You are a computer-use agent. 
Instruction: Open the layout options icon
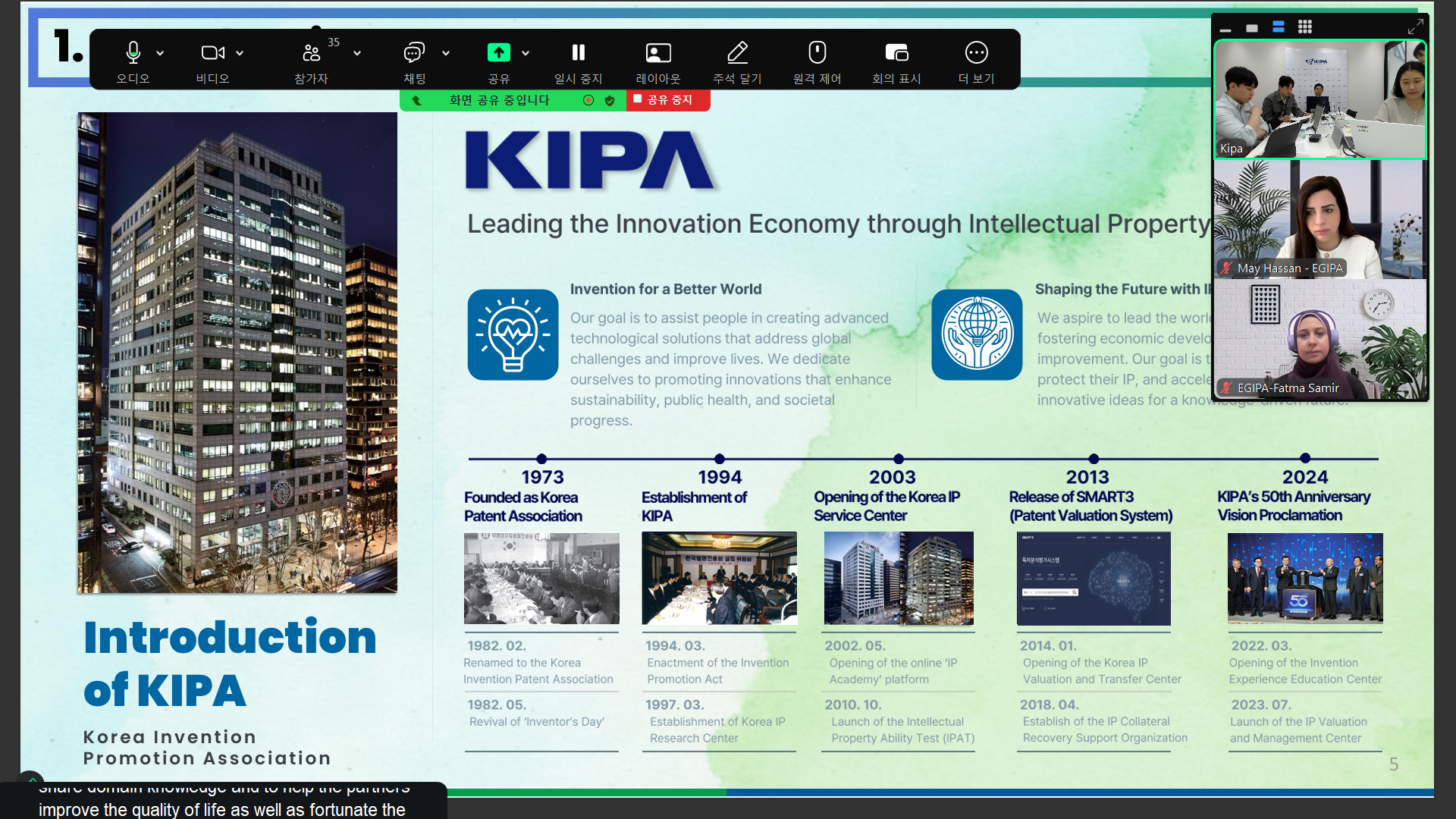(657, 52)
